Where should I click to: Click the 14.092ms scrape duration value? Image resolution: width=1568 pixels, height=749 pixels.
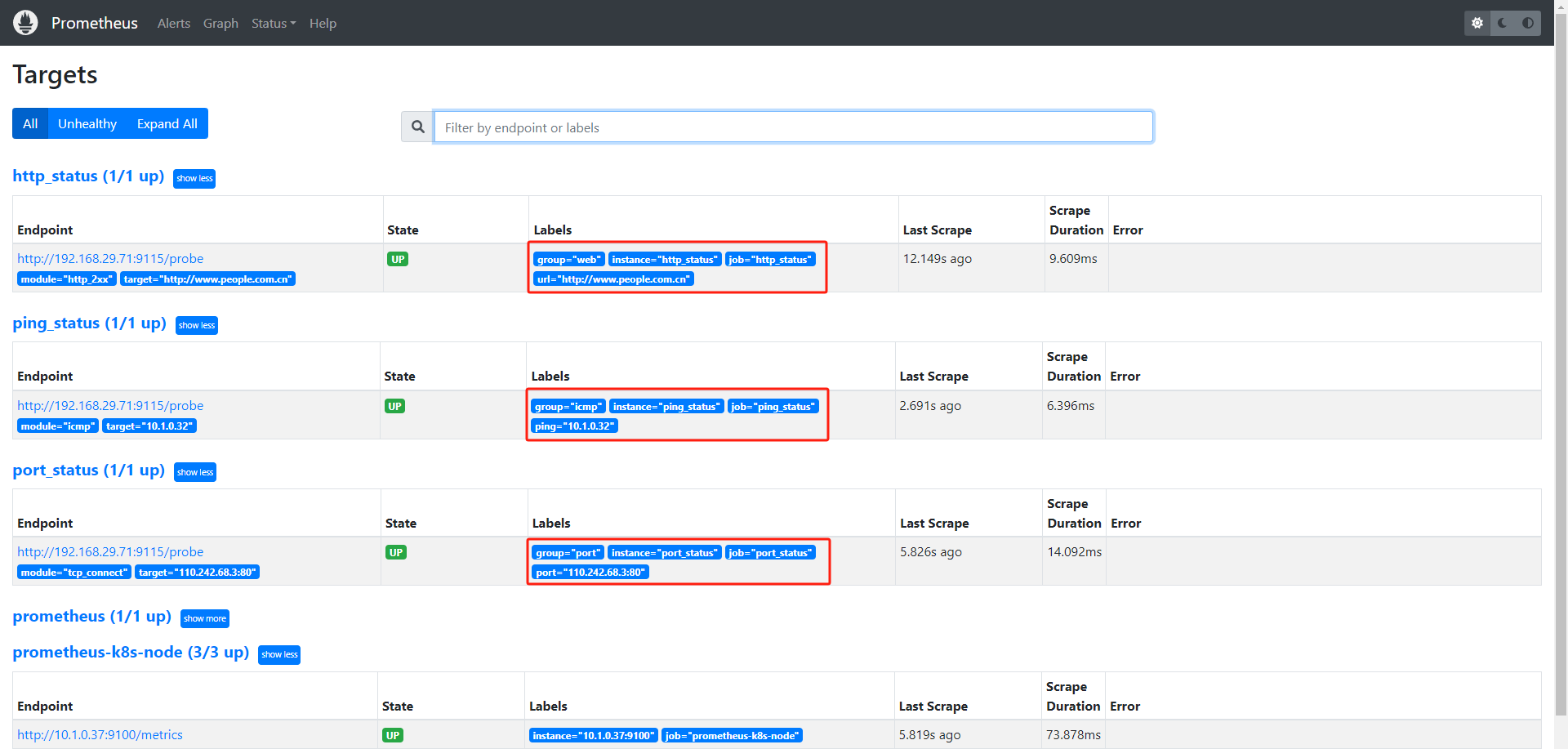pos(1075,551)
